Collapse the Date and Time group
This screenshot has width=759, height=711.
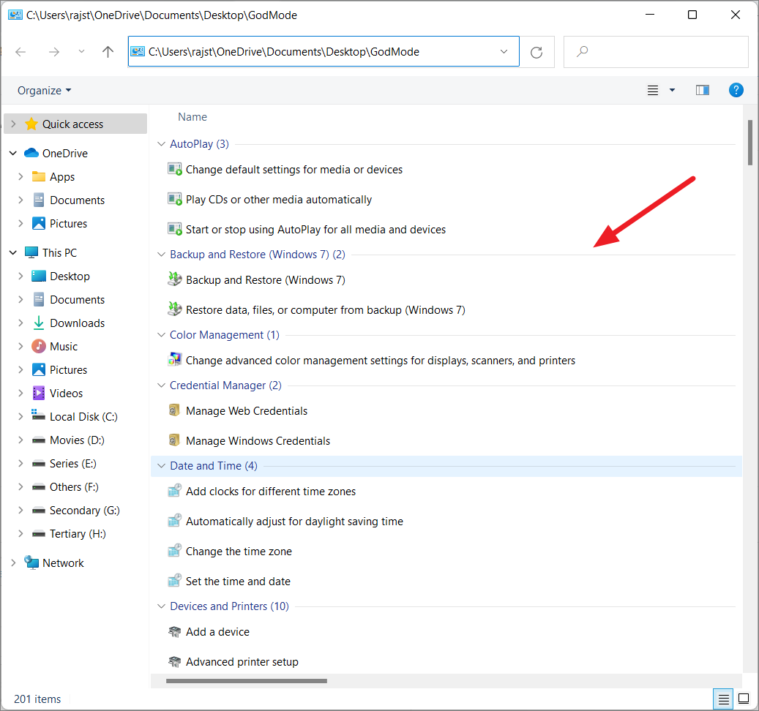pyautogui.click(x=161, y=466)
